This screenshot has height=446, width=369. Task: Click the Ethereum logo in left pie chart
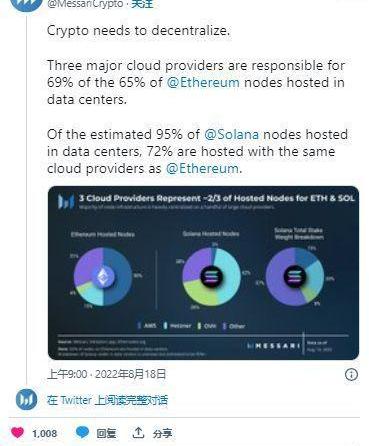coord(103,276)
